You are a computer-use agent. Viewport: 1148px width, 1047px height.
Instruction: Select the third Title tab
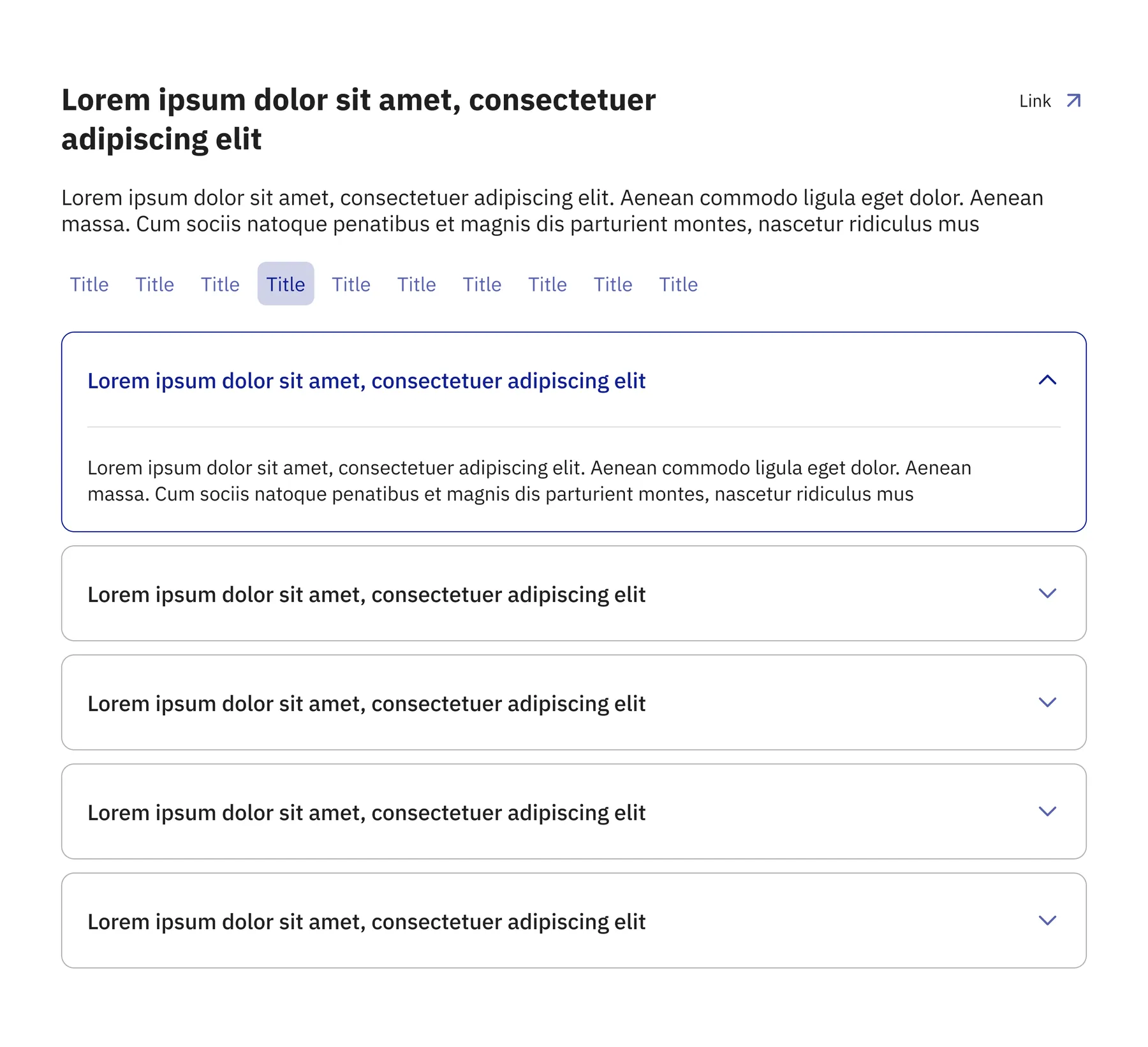(x=220, y=284)
